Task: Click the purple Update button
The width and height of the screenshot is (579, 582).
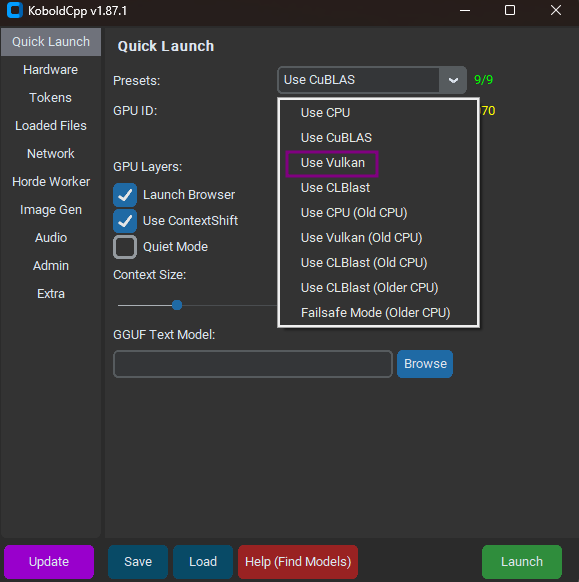Action: (x=49, y=562)
